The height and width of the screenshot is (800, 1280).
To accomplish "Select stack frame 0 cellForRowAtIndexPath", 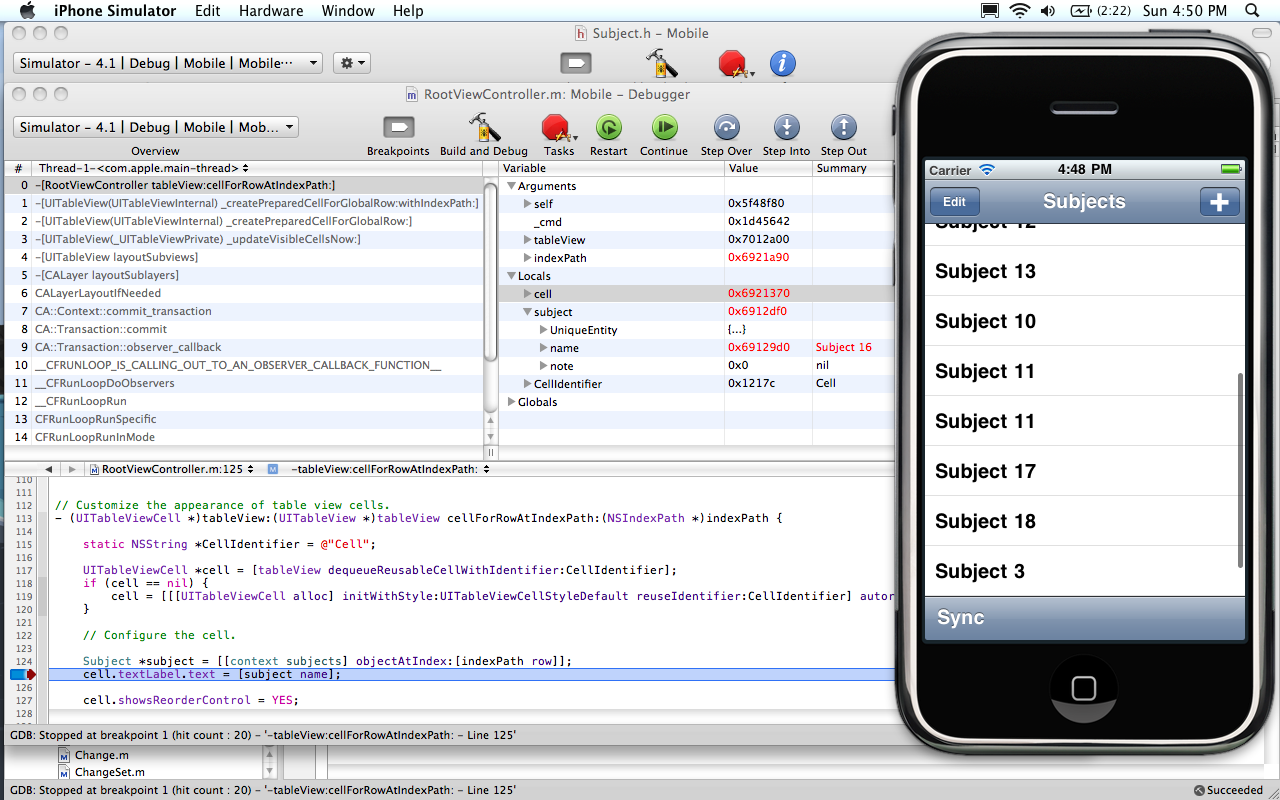I will (243, 185).
